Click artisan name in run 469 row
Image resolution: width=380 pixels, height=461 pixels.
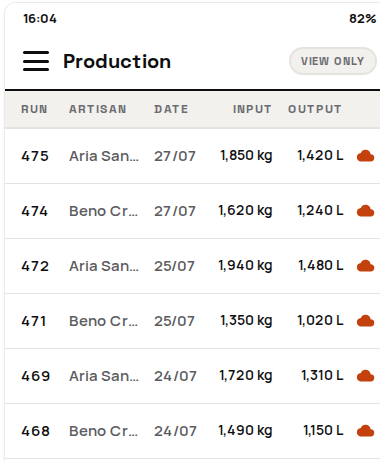click(x=104, y=376)
